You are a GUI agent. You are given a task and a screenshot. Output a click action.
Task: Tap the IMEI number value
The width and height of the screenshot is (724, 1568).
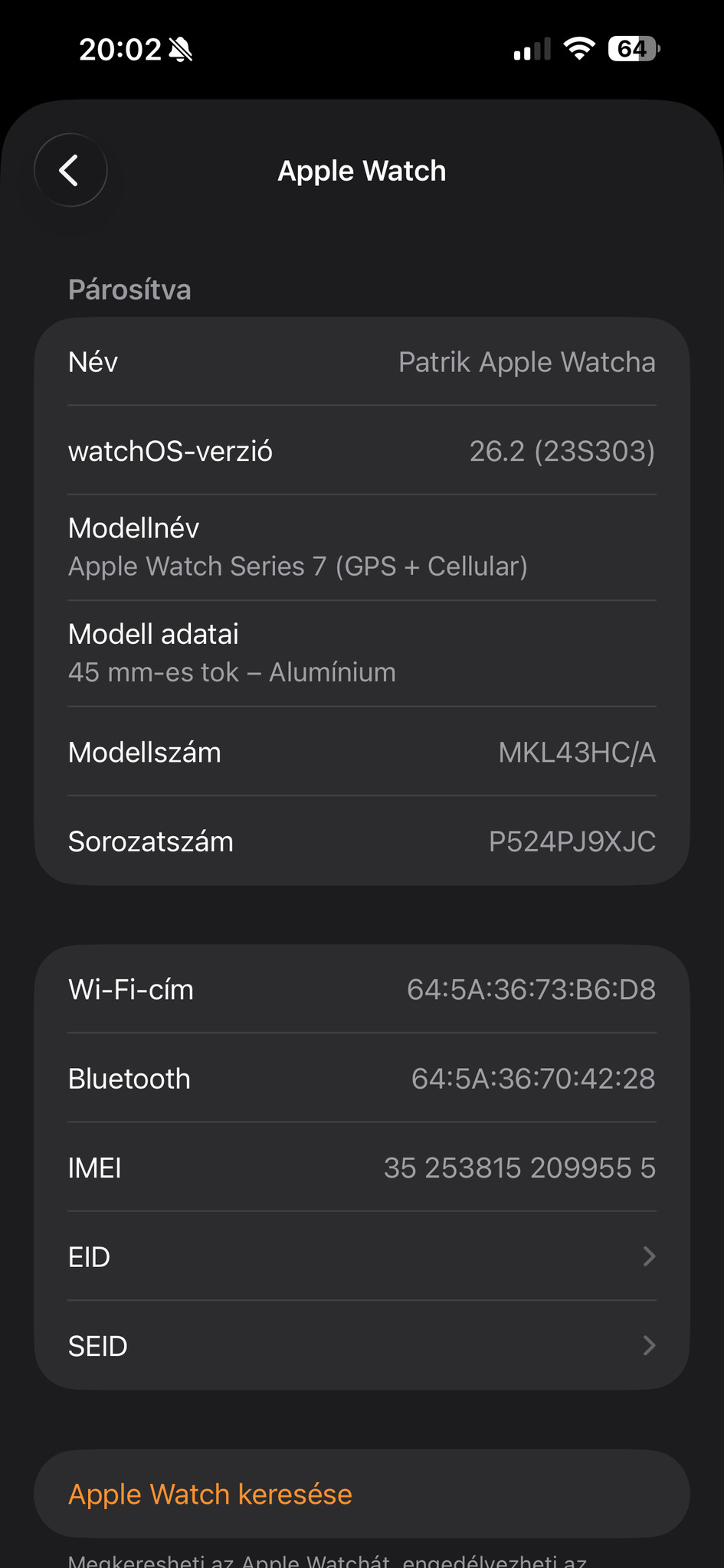coord(519,1168)
